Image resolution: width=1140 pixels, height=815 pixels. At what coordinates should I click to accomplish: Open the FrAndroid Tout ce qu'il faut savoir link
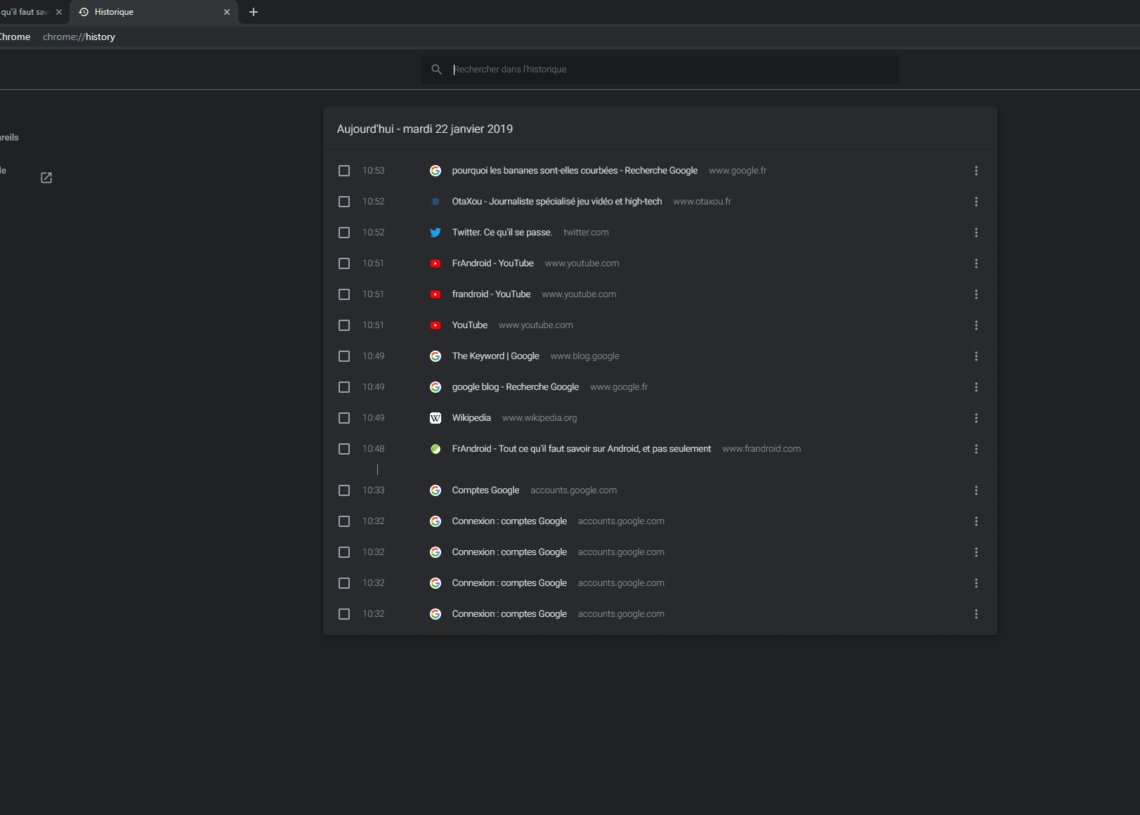coord(581,449)
